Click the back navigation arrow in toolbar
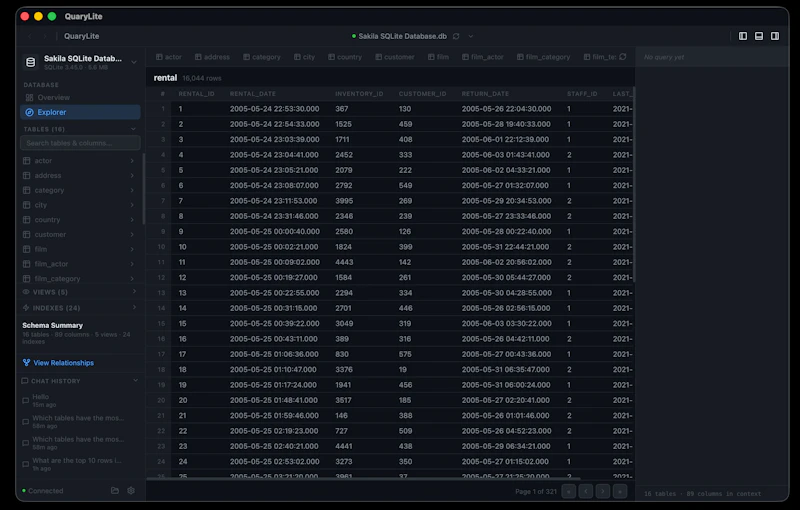 30,36
